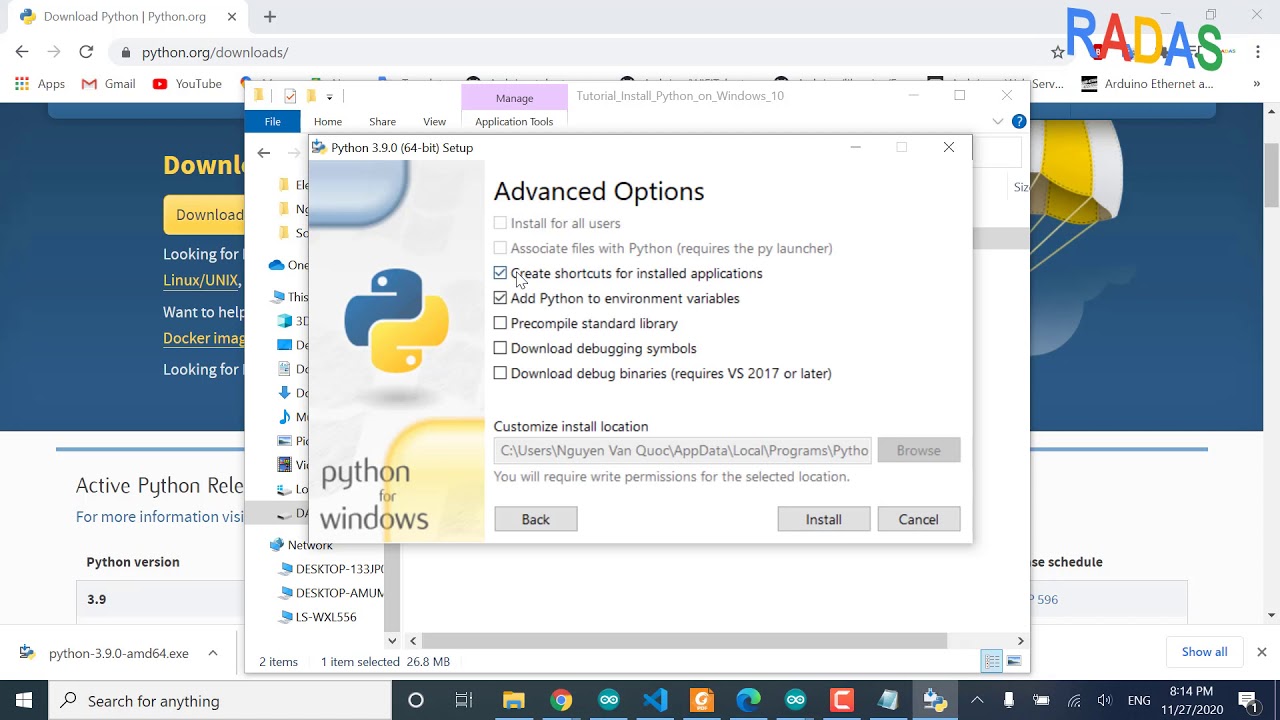Open Camtasia from the taskbar
The image size is (1280, 720).
pos(842,700)
